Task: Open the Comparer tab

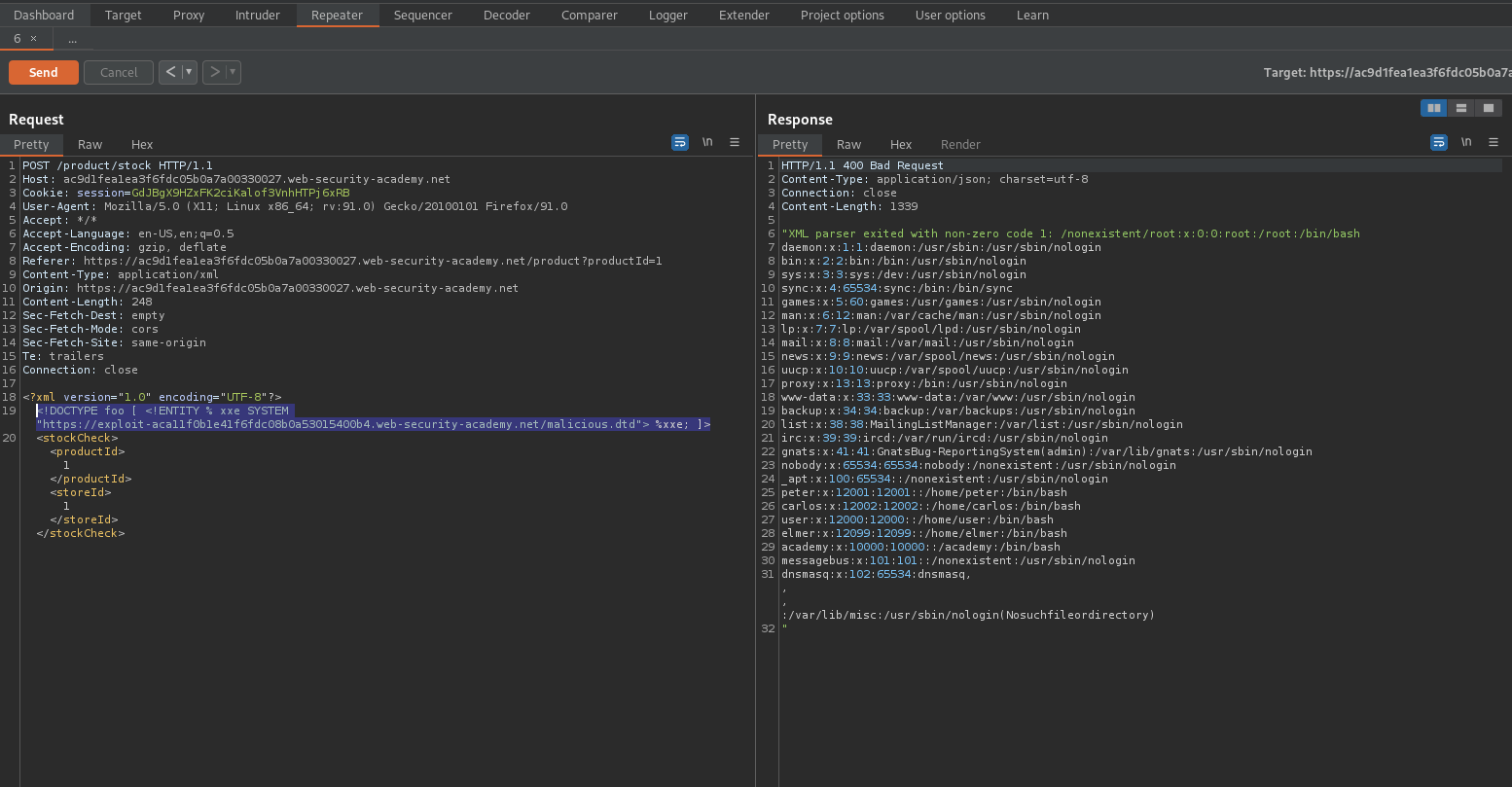Action: coord(590,15)
